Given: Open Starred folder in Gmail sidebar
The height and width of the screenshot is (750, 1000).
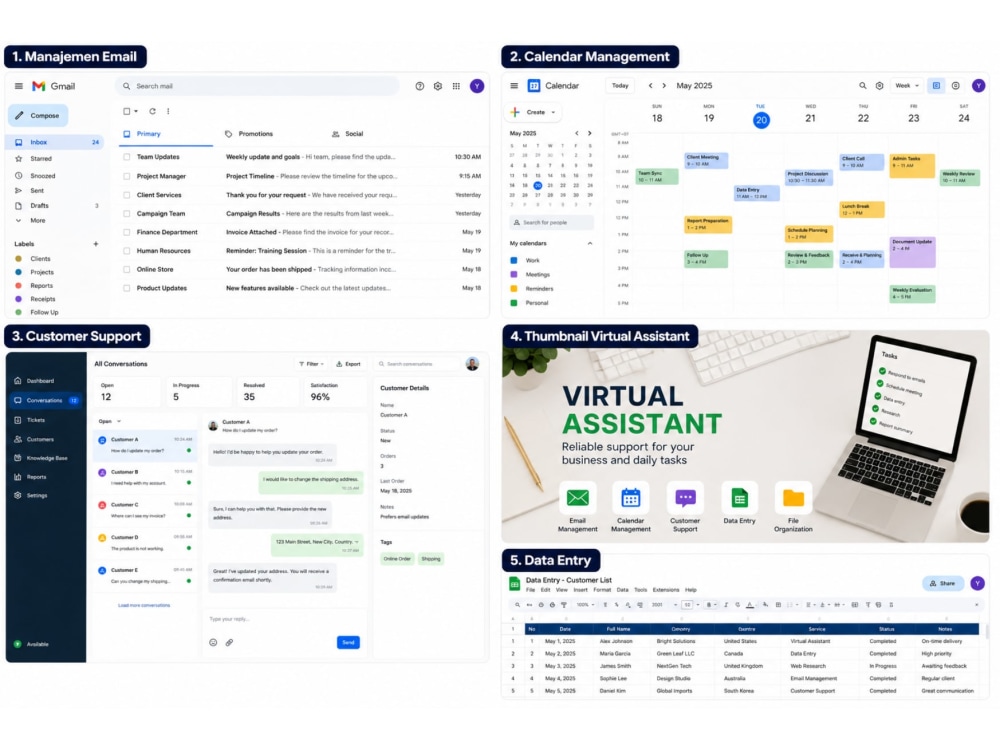Looking at the screenshot, I should 41,159.
